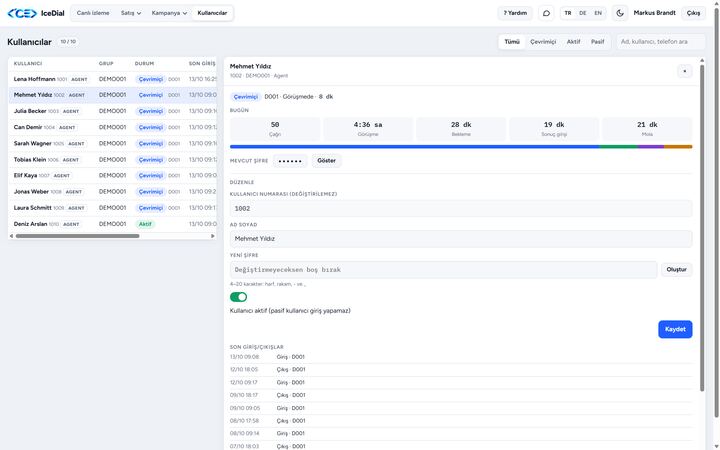Open the Kullanıcılar nav item
720x450 pixels.
[x=212, y=13]
